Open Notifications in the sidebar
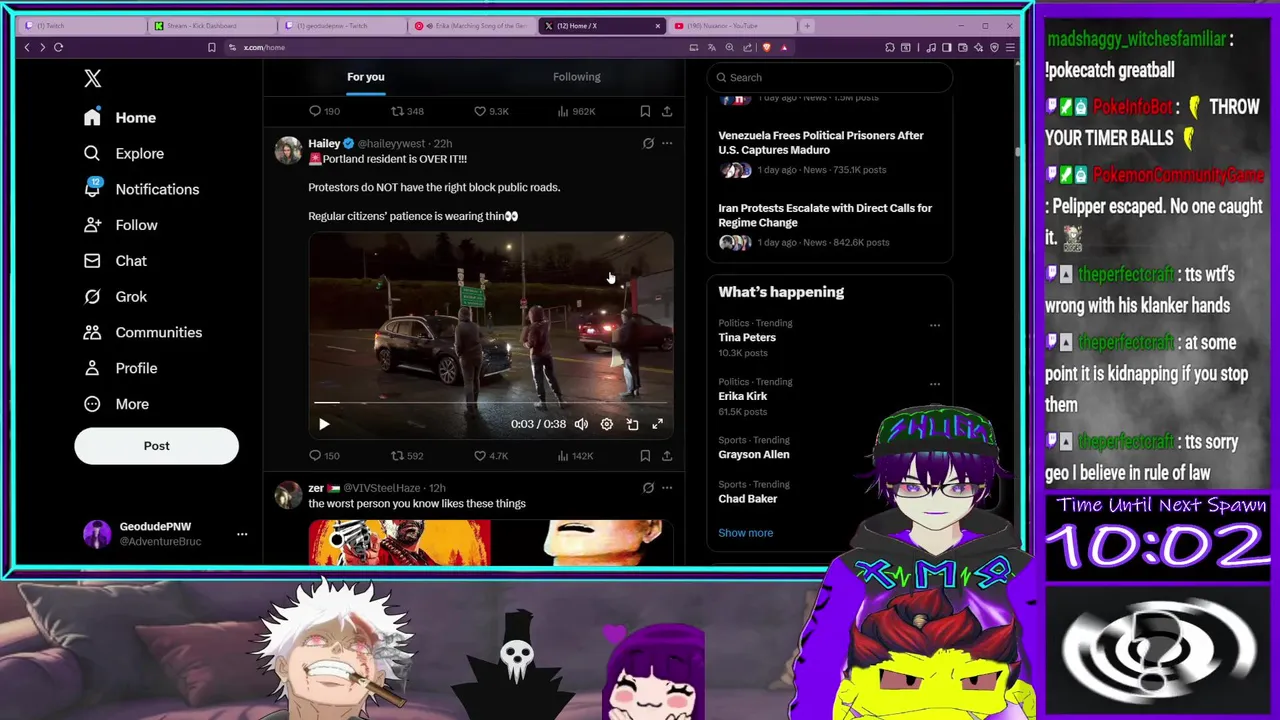 141,189
